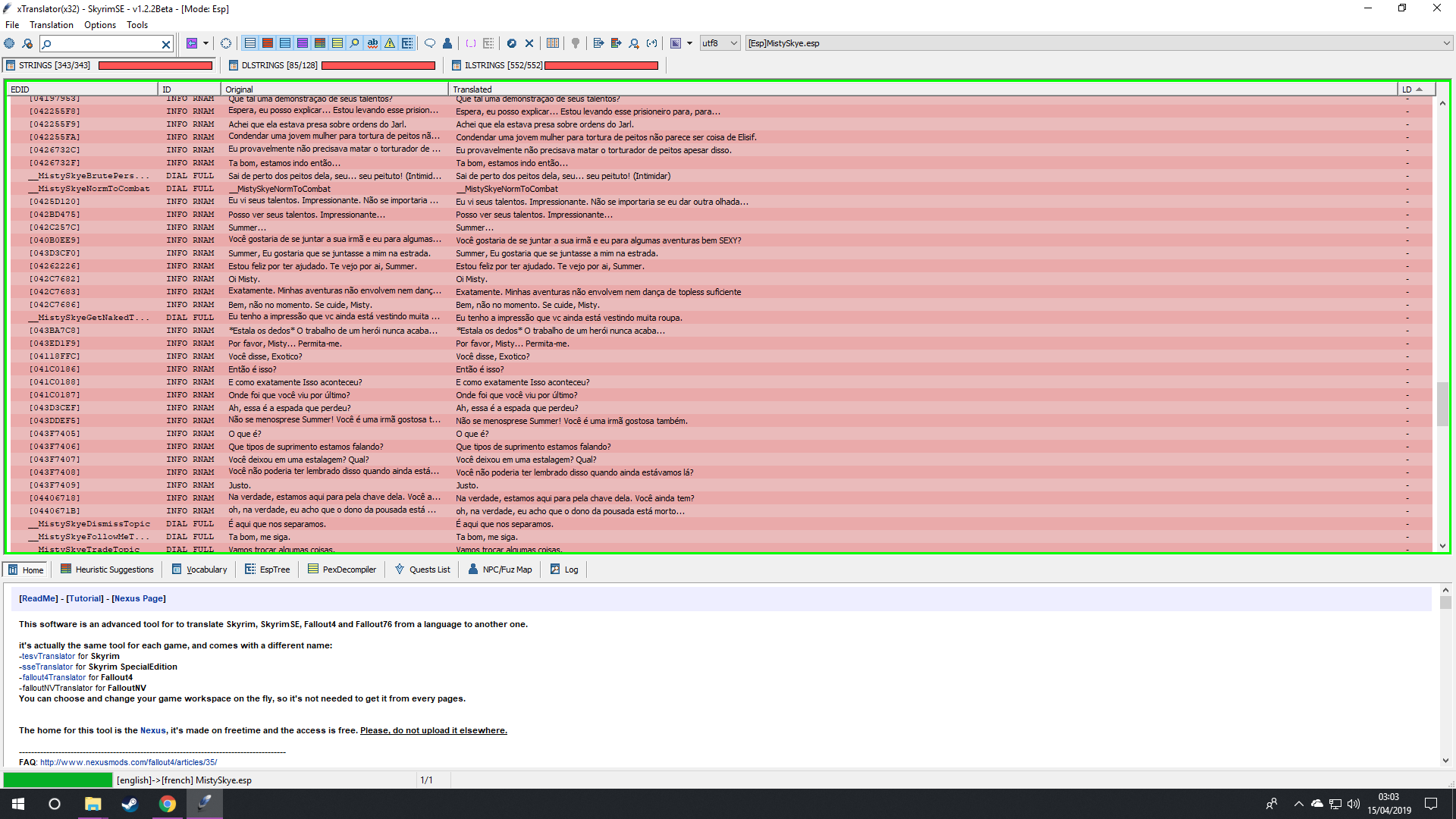Open dropdown arrow beside purple arrow icon
Viewport: 1456px width, 819px height.
(x=206, y=43)
